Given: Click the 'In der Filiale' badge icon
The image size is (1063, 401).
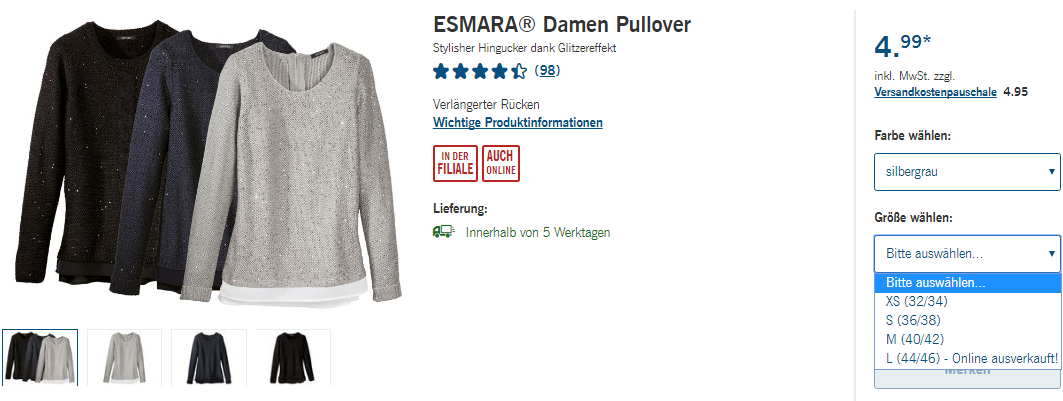Looking at the screenshot, I should point(456,163).
